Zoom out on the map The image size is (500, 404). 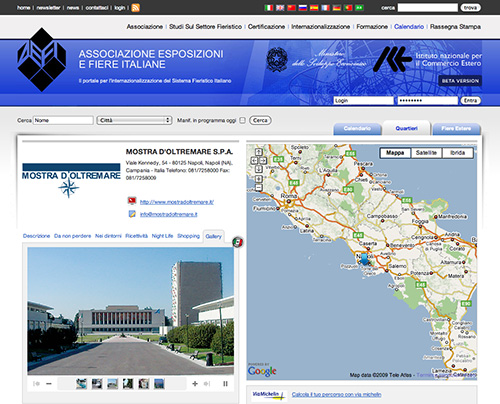pyautogui.click(x=259, y=188)
